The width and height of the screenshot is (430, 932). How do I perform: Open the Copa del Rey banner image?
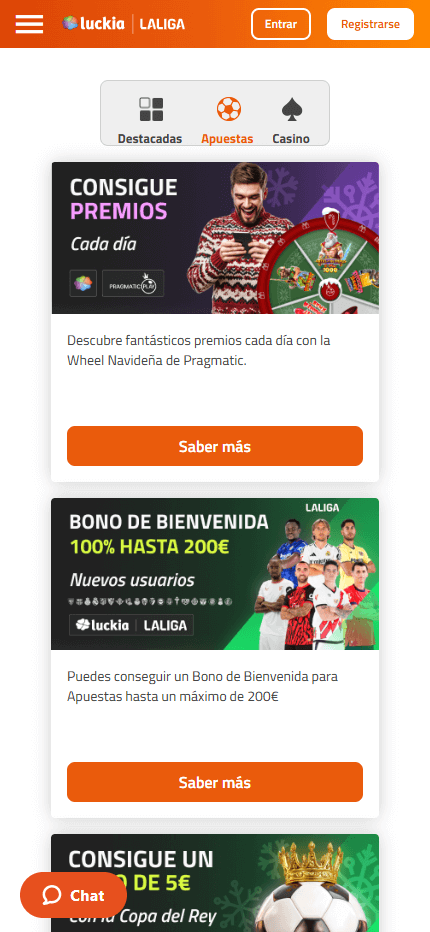215,883
